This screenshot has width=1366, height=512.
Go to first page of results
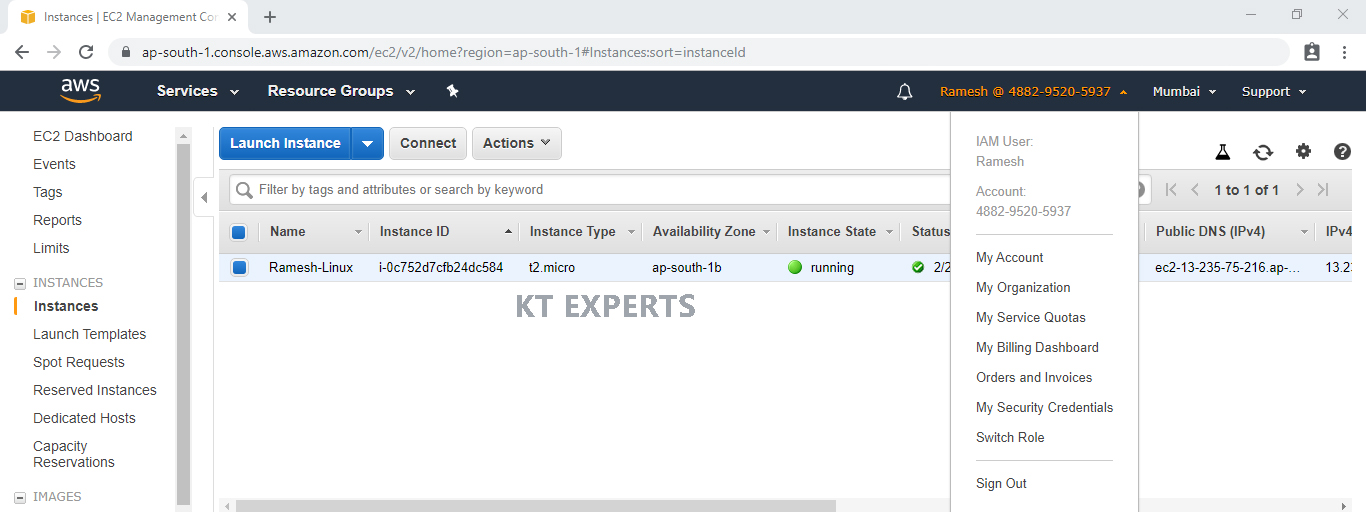click(1171, 190)
